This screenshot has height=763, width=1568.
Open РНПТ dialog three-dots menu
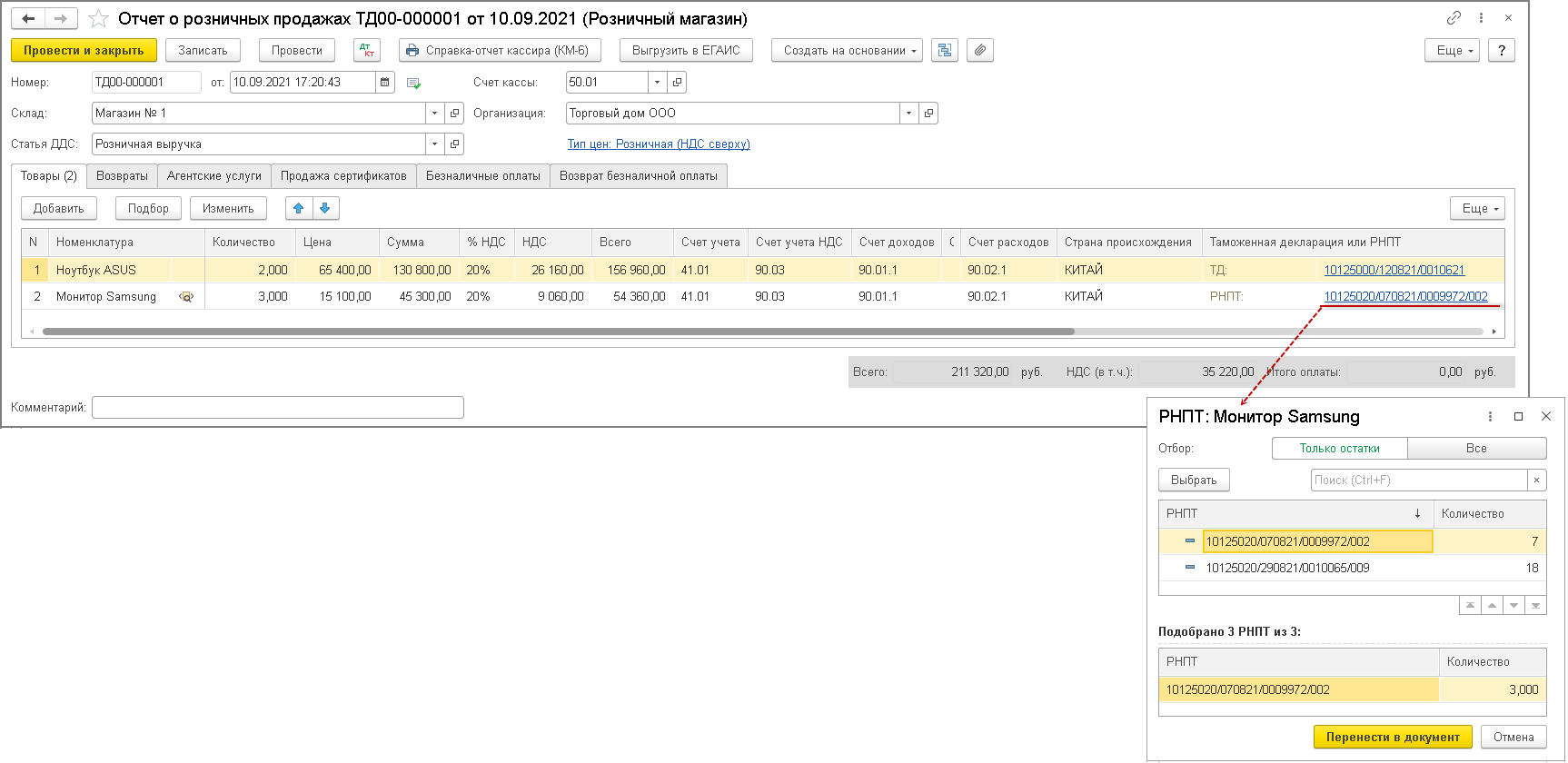(1490, 417)
